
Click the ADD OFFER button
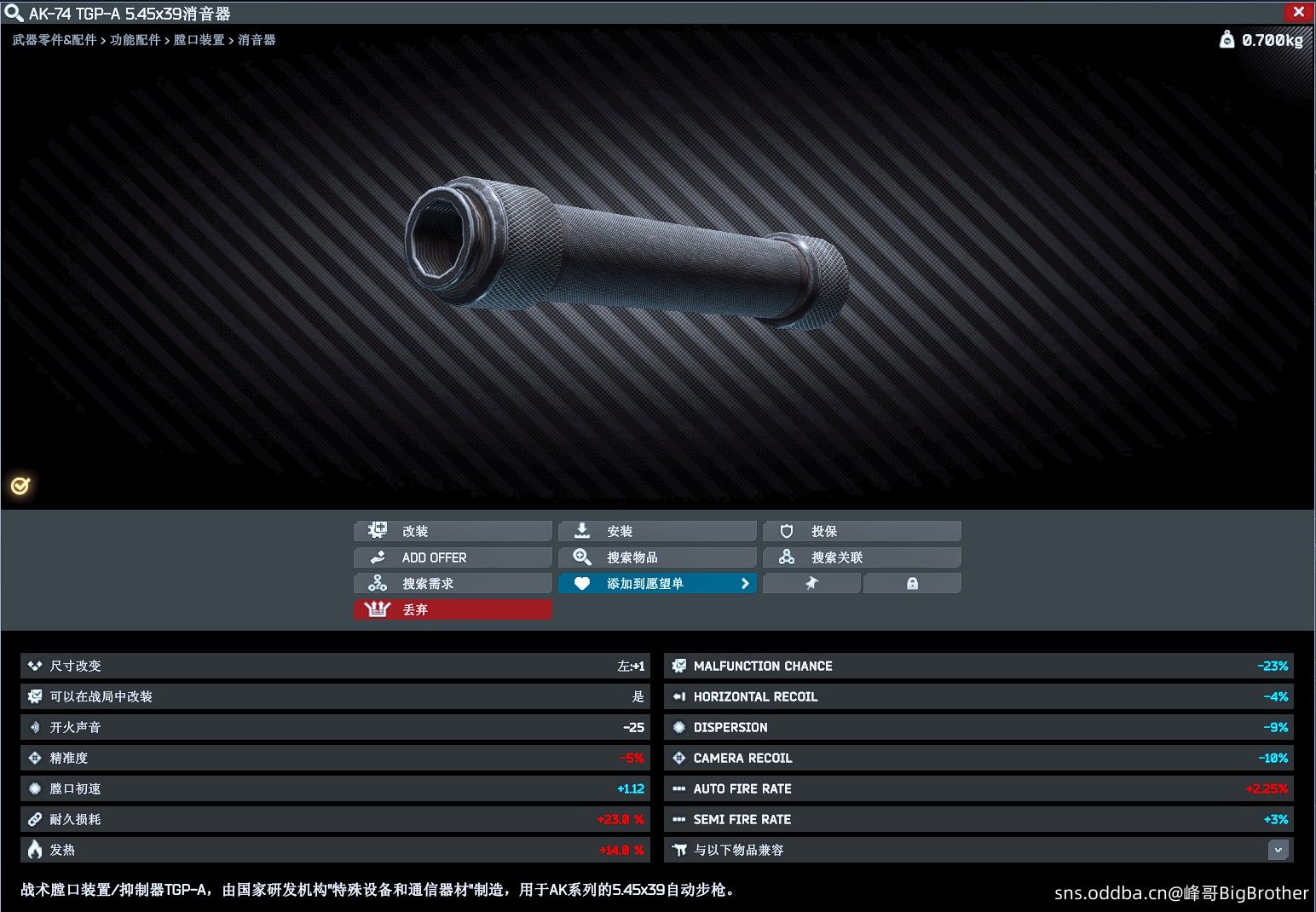[453, 557]
